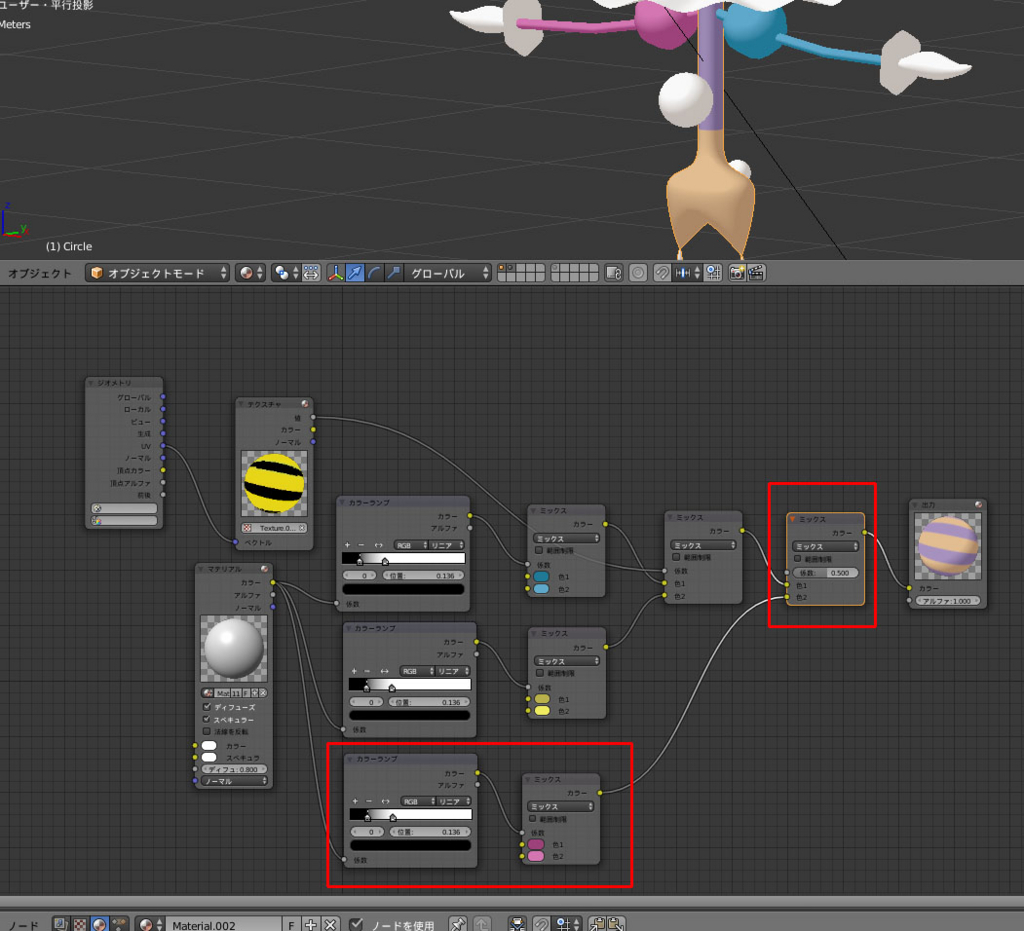Edit the Material.002 name field
Viewport: 1024px width, 931px height.
(225, 924)
